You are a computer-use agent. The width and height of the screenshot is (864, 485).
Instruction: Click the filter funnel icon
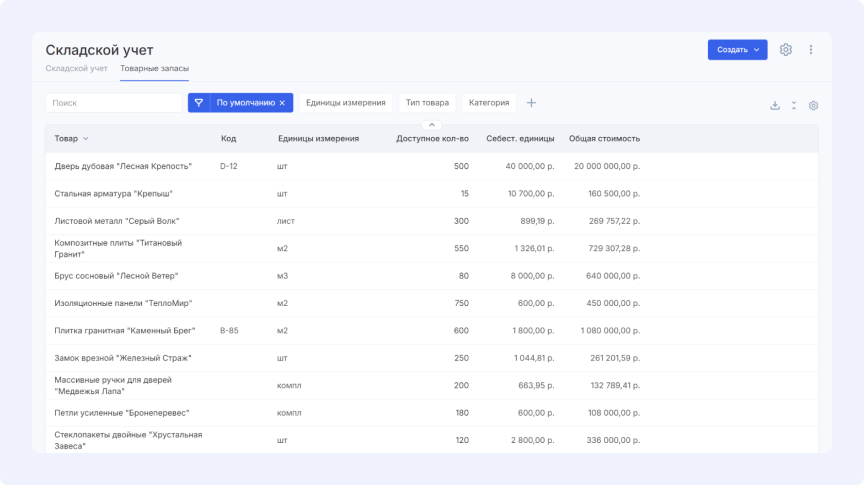[x=199, y=103]
